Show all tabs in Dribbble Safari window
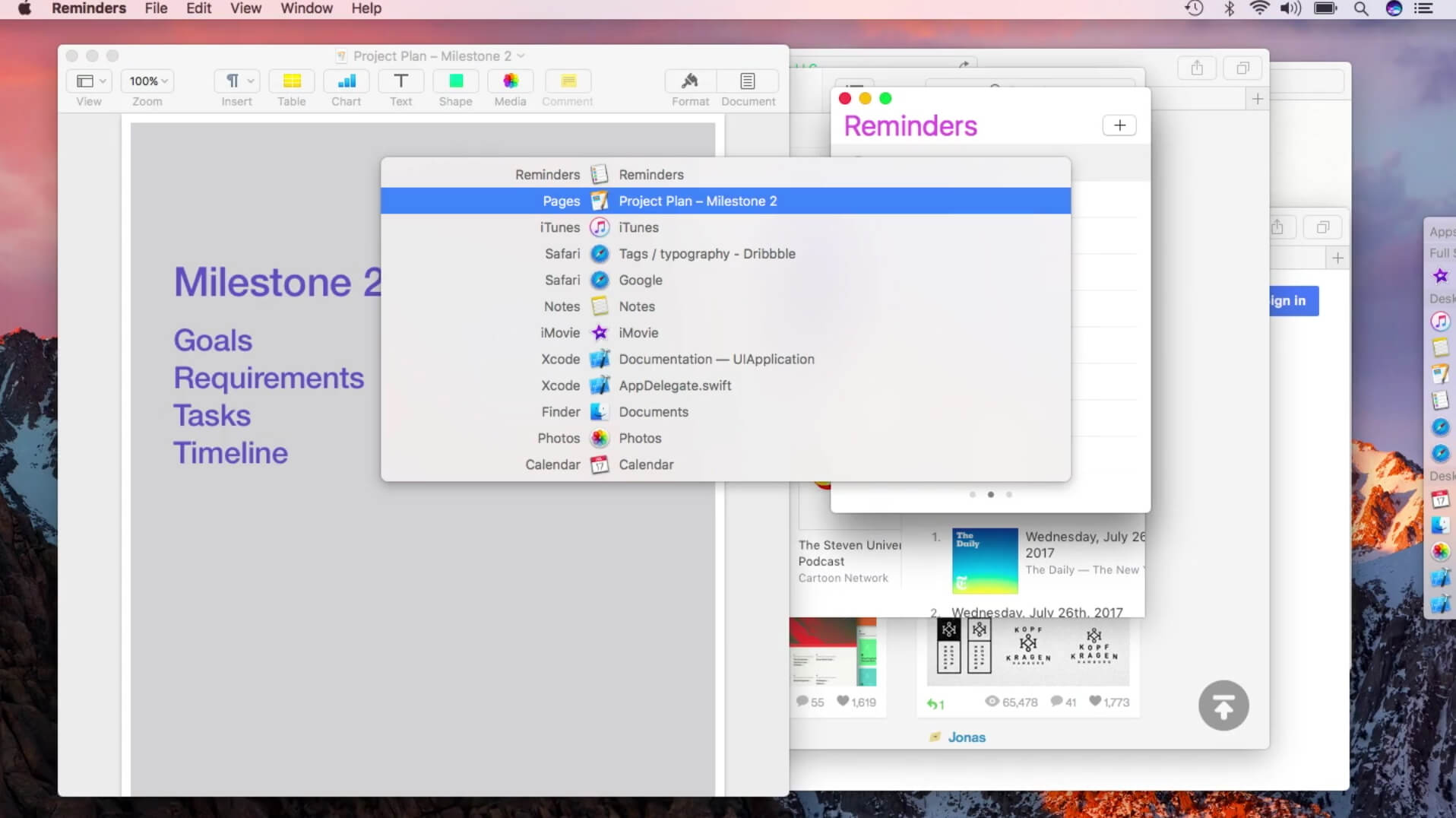Screen dimensions: 1456x818 click(1242, 68)
